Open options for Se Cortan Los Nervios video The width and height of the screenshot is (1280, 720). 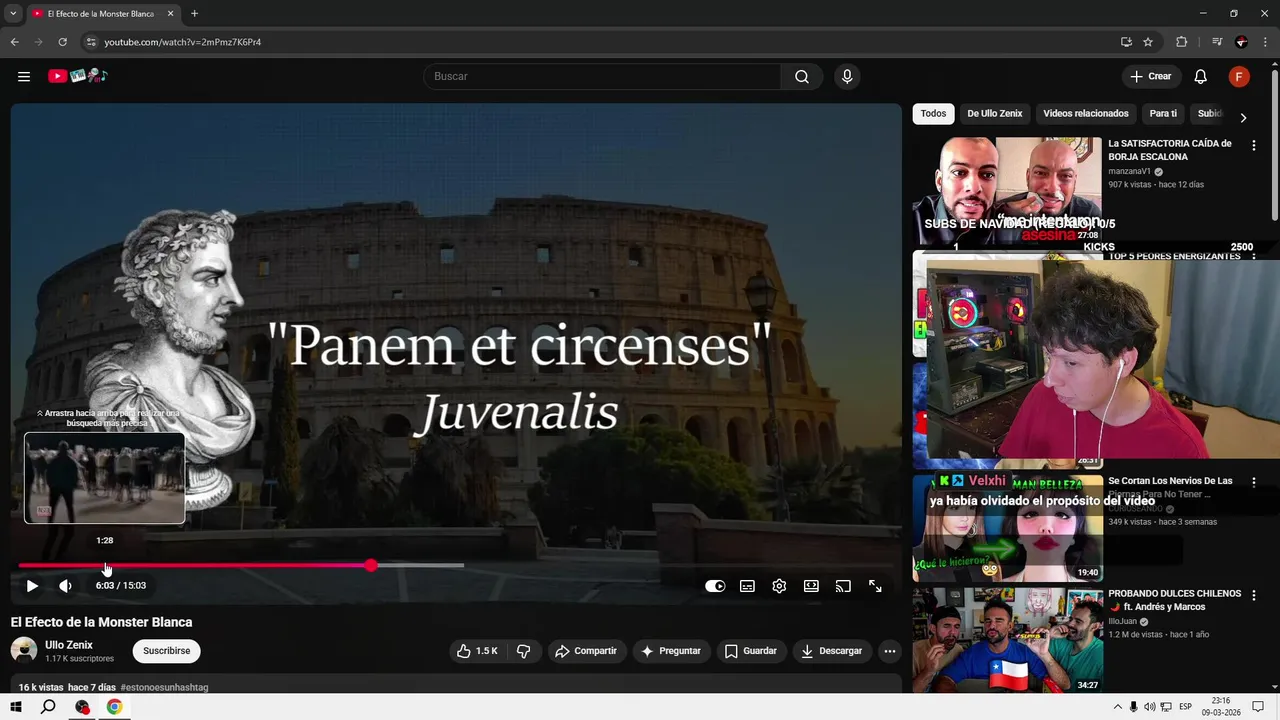[1254, 482]
